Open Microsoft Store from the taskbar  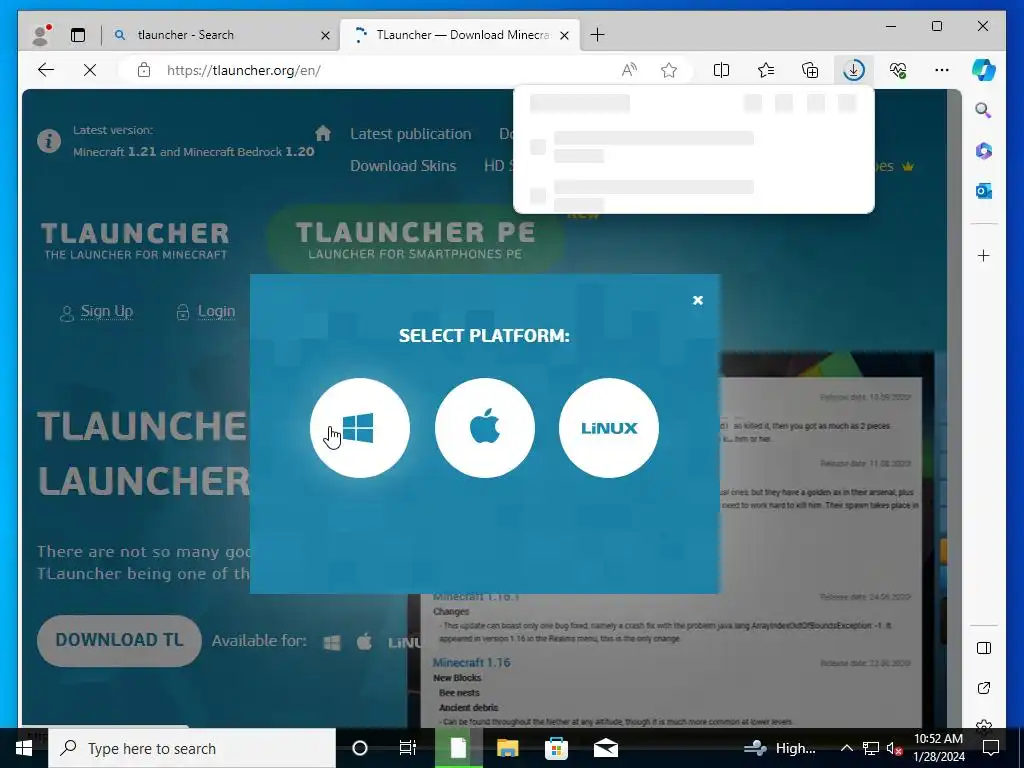coord(556,748)
